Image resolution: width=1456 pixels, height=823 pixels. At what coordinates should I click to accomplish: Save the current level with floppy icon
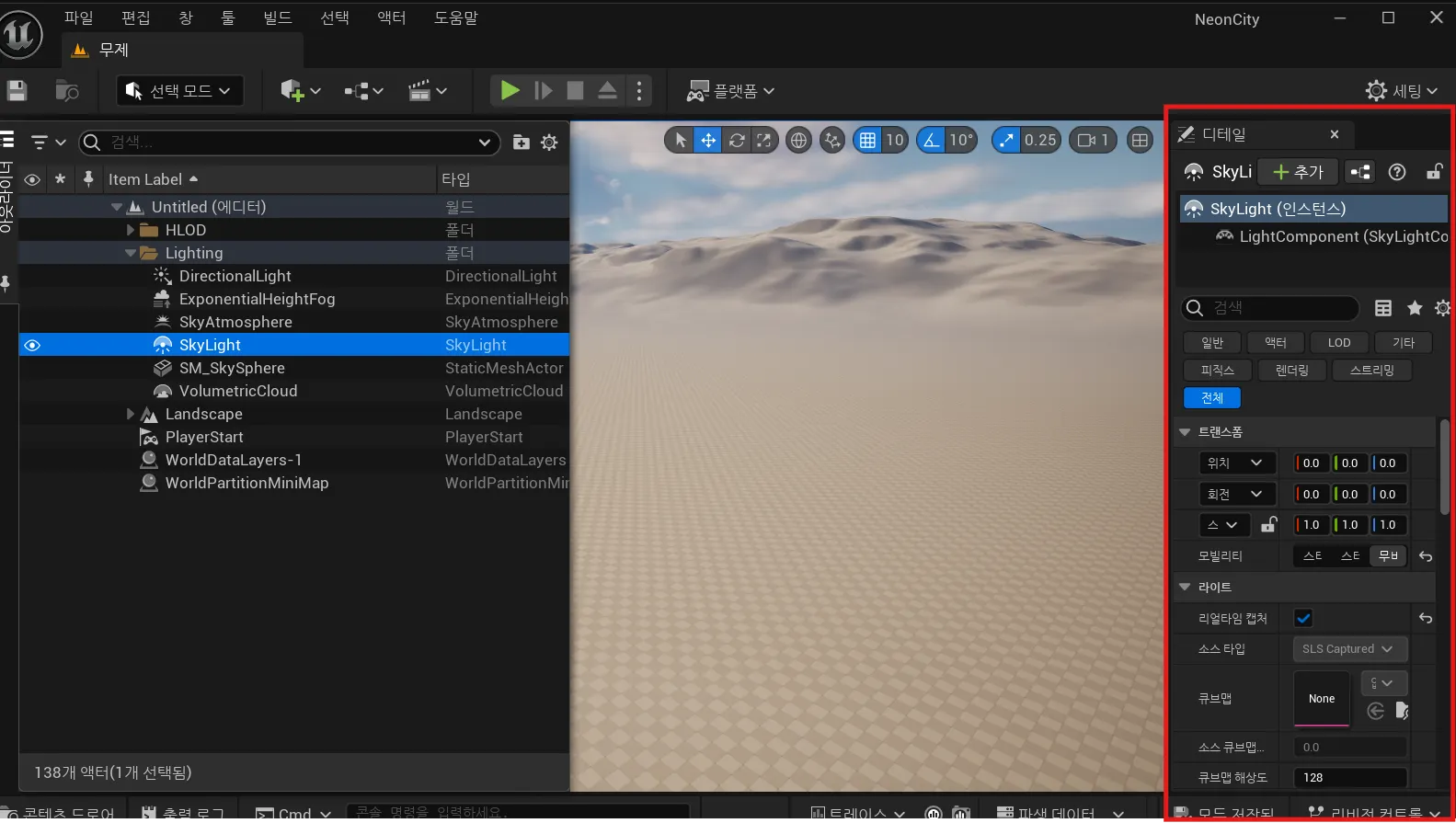click(17, 90)
